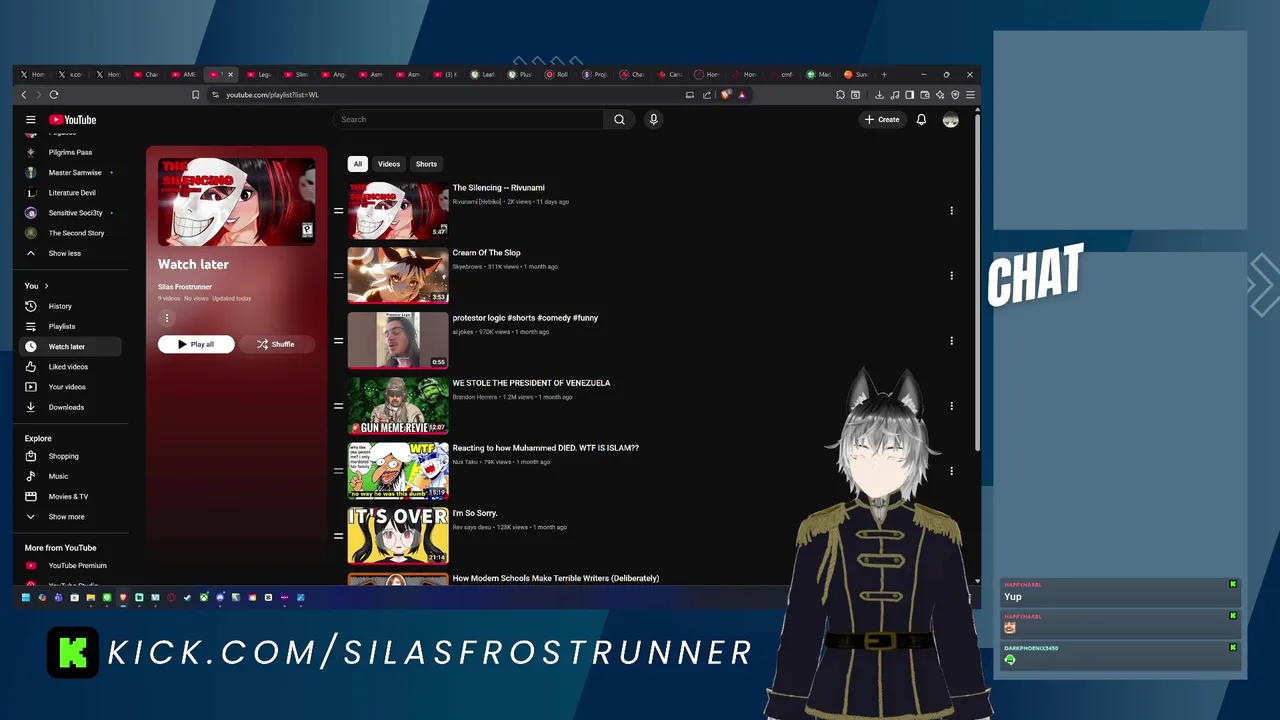This screenshot has width=1280, height=720.
Task: Click the How Modern Schools Make Terrible Writers title
Action: pyautogui.click(x=556, y=578)
